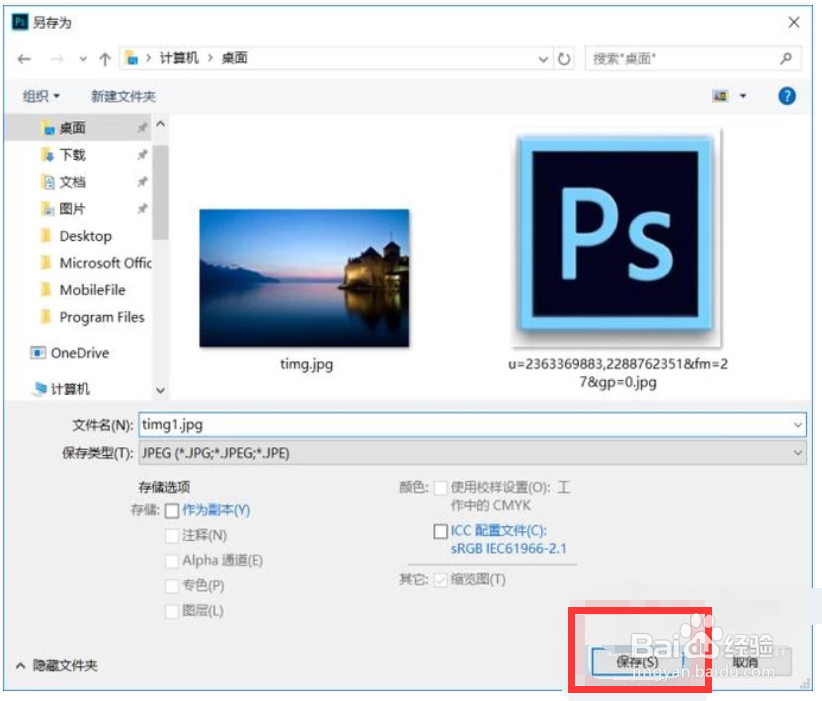Click 保存(S) button
This screenshot has height=701, width=822.
pyautogui.click(x=637, y=662)
